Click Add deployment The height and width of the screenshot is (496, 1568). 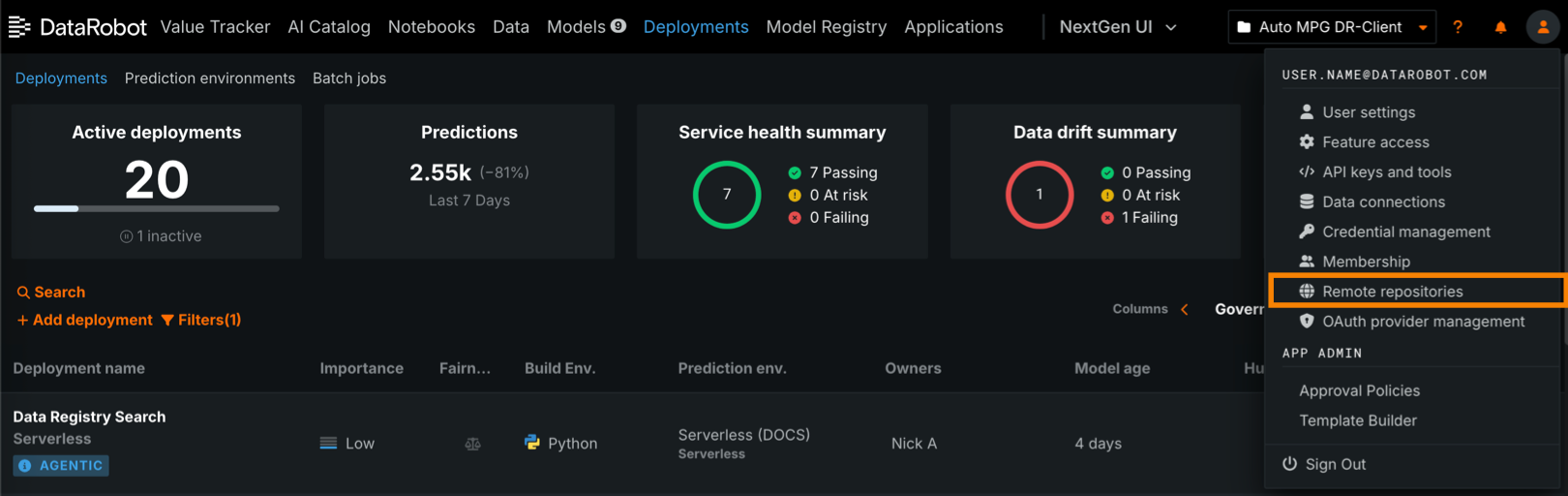(x=85, y=320)
